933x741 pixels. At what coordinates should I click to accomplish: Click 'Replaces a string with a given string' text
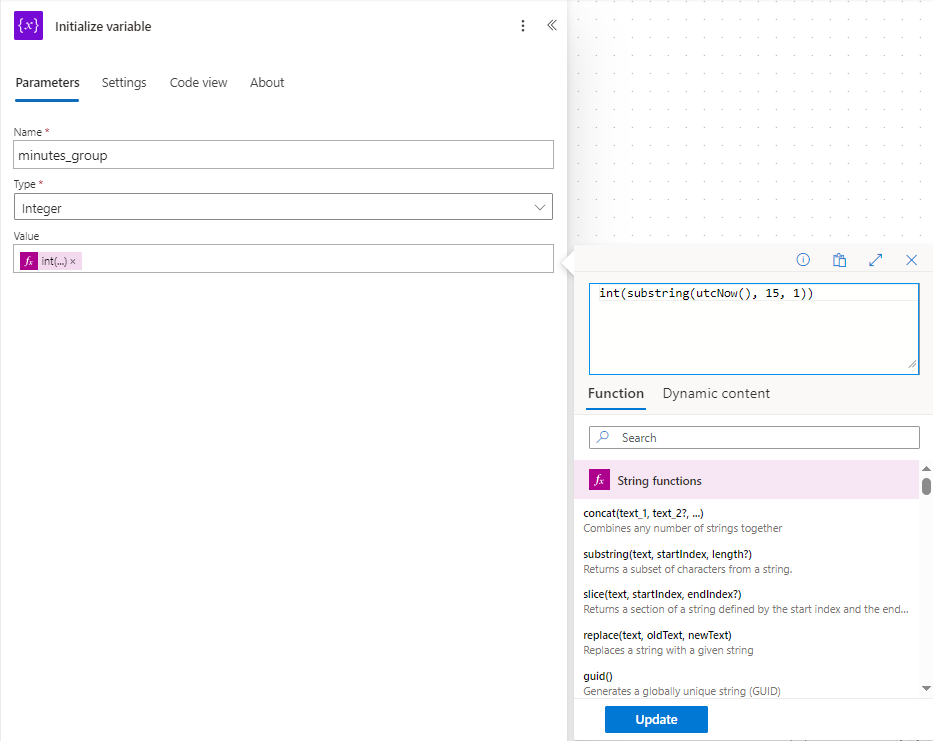tap(668, 650)
